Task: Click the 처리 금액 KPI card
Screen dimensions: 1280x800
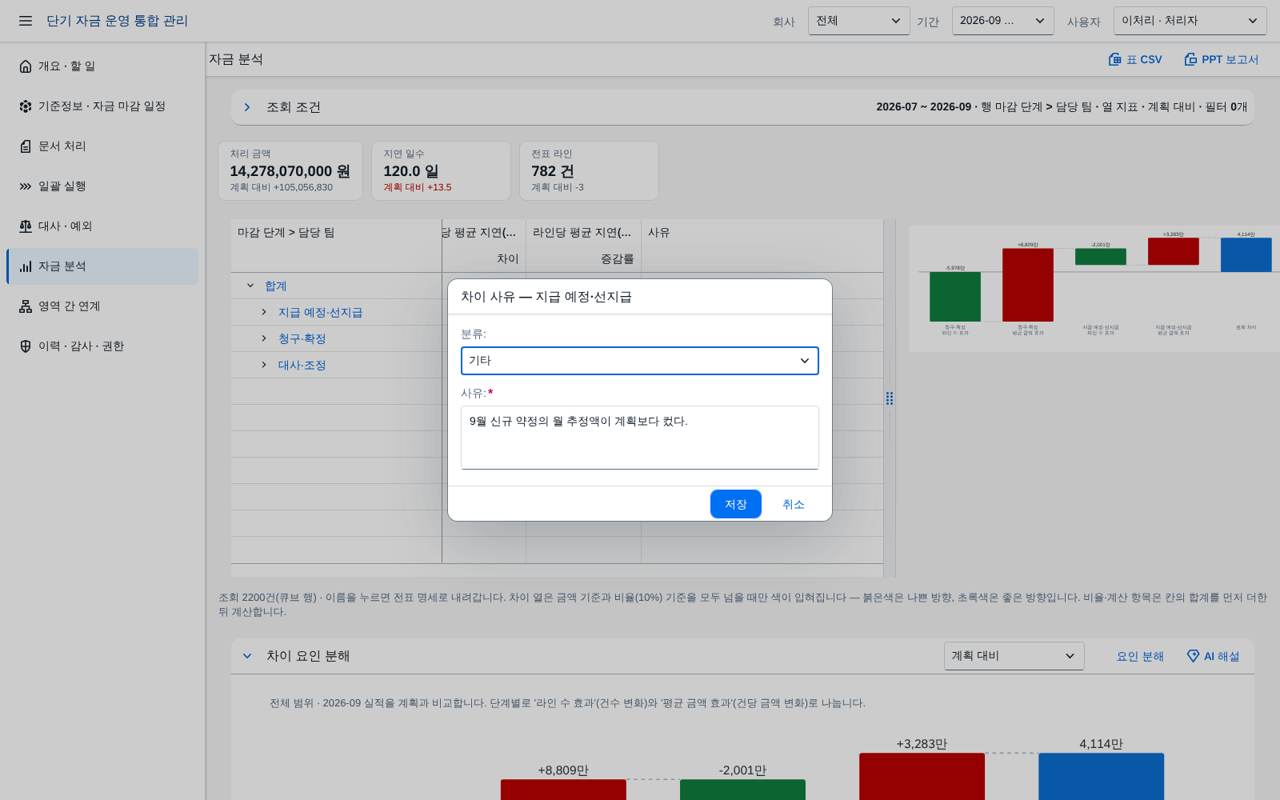Action: 291,170
